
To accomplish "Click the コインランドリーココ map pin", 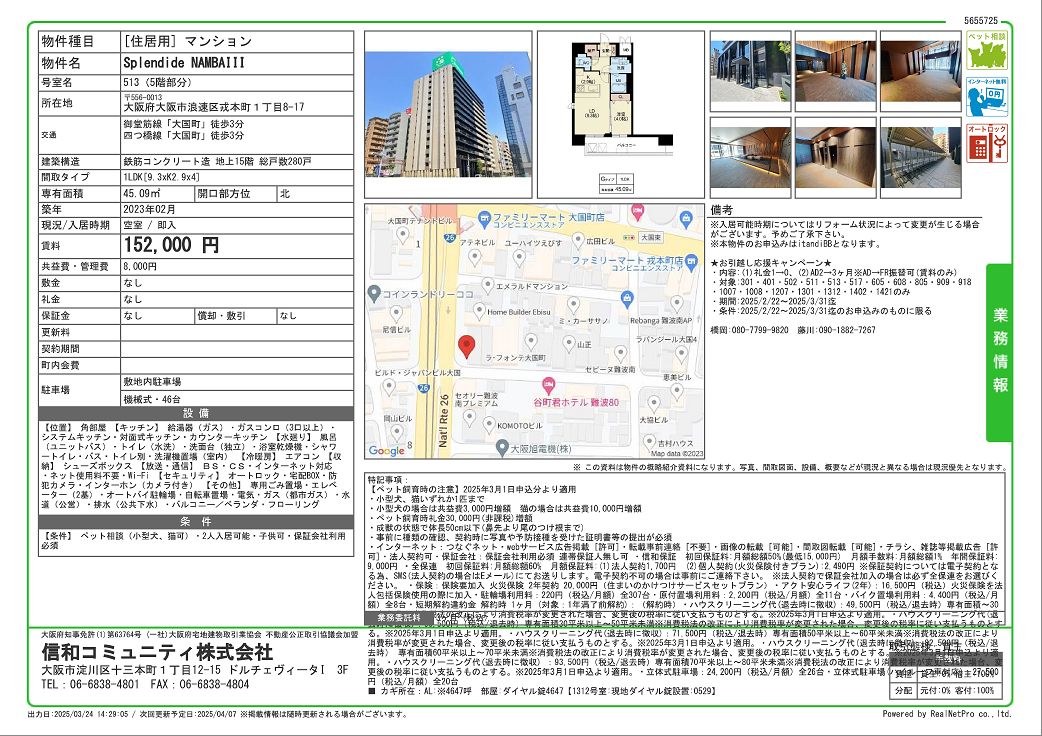I will coord(374,294).
